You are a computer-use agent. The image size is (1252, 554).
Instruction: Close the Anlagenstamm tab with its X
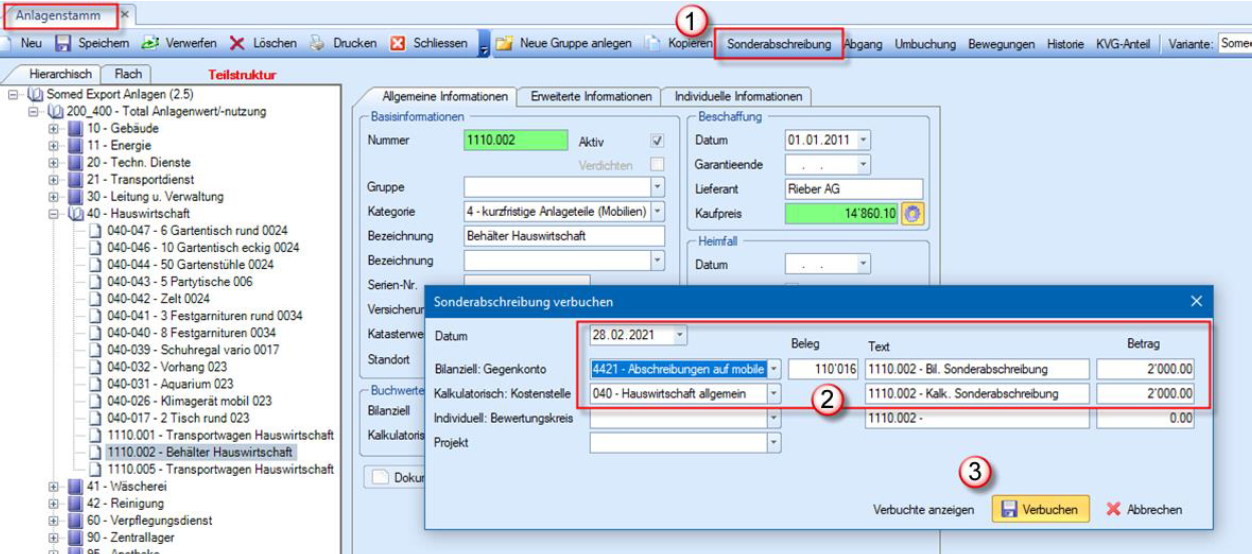point(125,15)
